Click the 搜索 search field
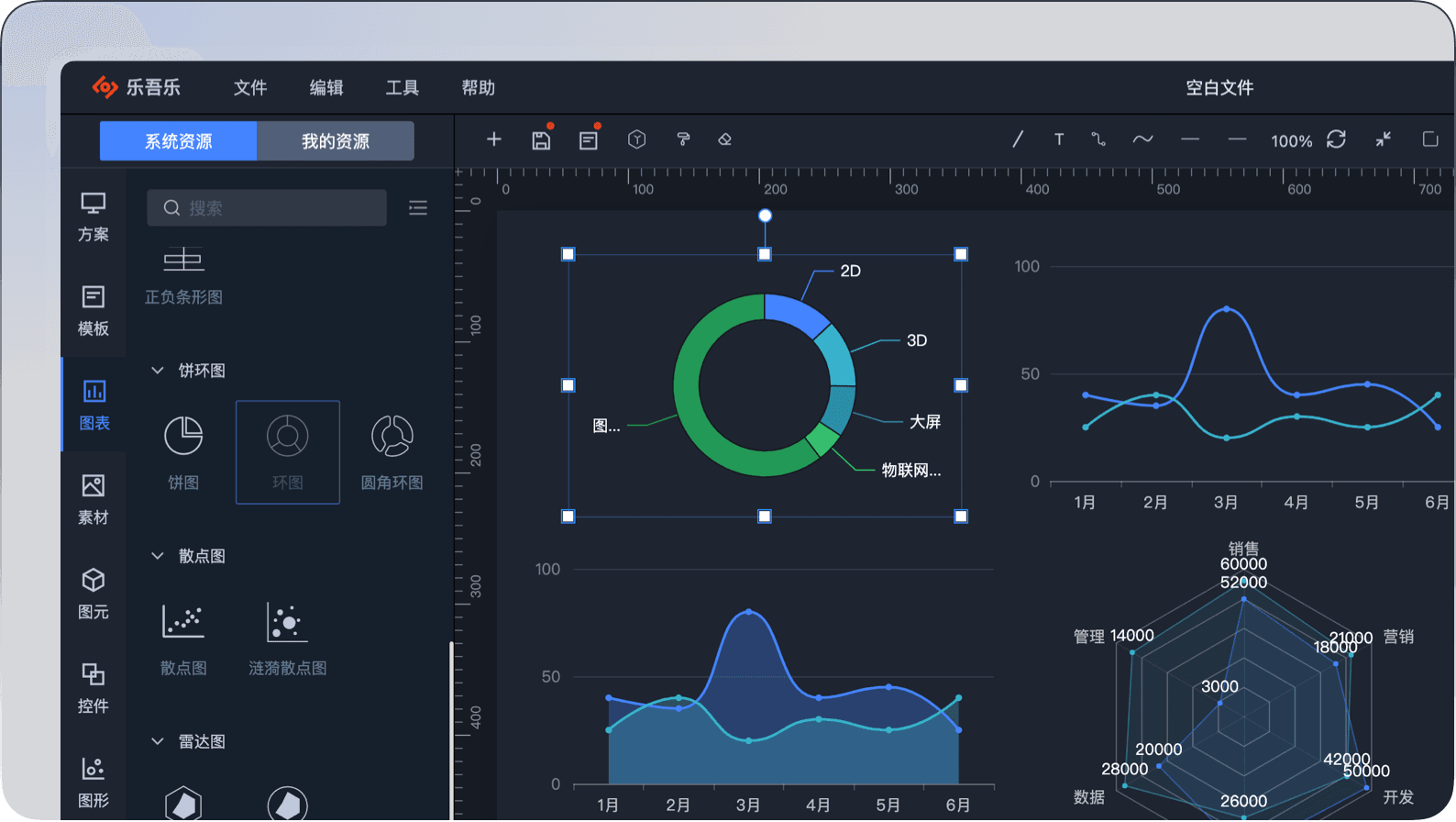The height and width of the screenshot is (822, 1456). click(267, 208)
